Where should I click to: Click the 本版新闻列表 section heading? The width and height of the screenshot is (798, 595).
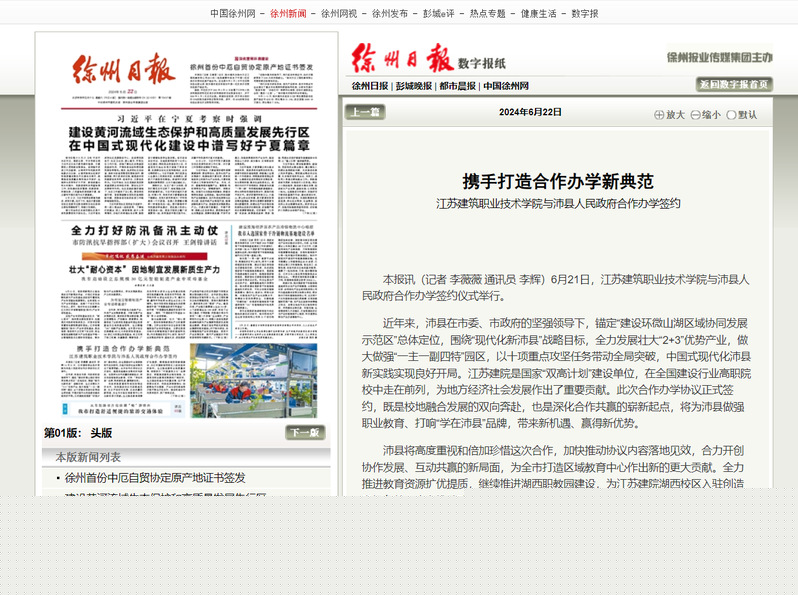88,457
